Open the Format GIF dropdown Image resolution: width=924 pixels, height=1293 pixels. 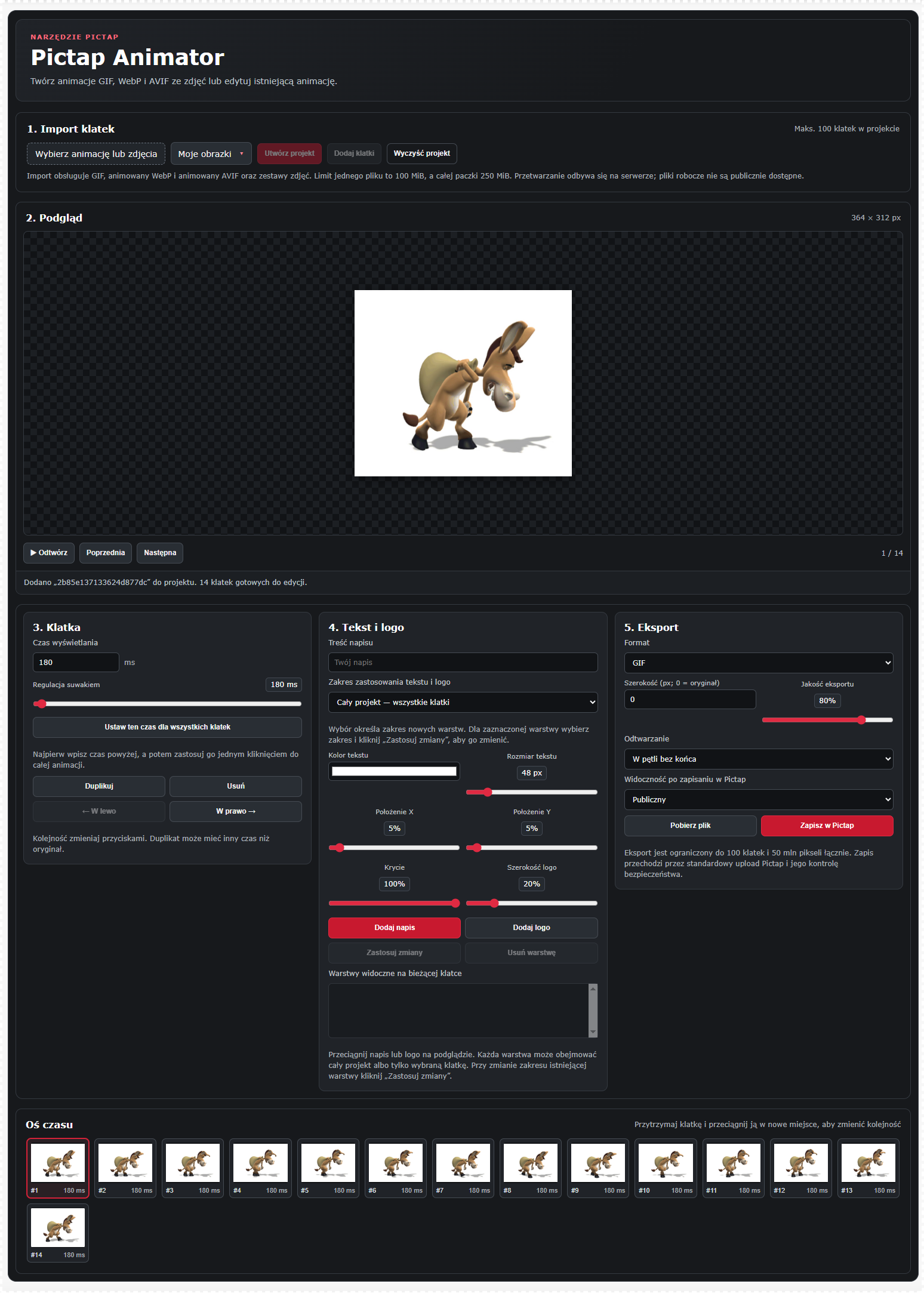(x=759, y=663)
